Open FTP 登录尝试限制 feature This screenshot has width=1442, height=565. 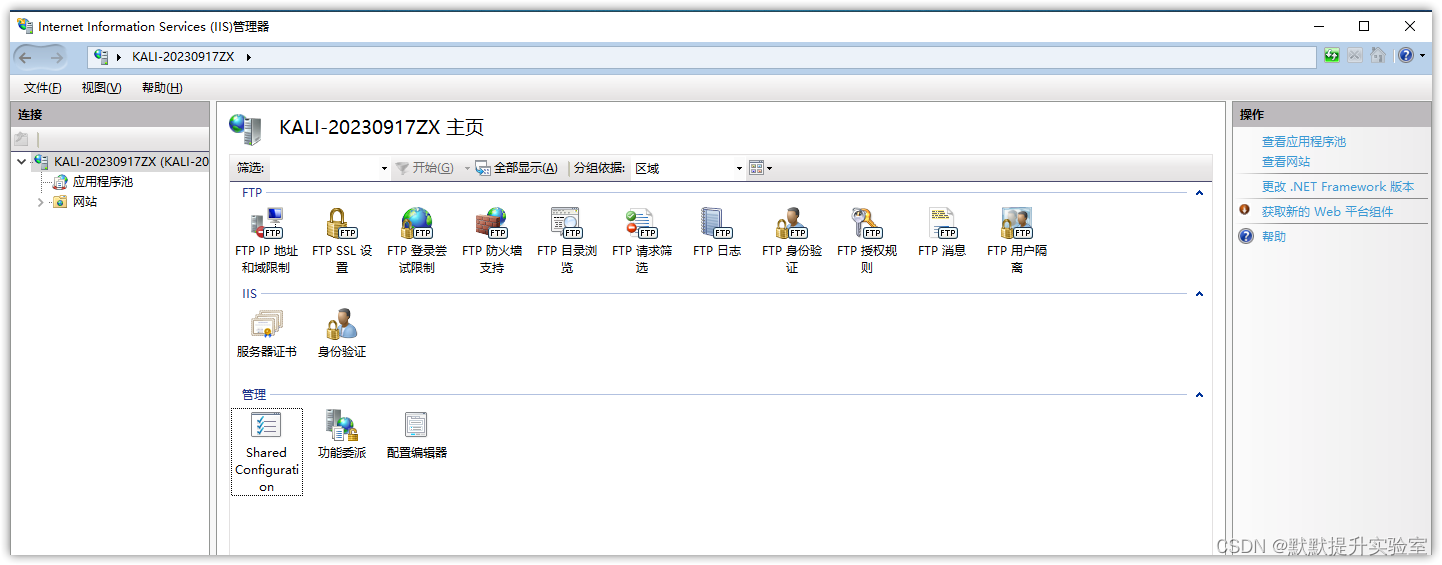coord(417,240)
